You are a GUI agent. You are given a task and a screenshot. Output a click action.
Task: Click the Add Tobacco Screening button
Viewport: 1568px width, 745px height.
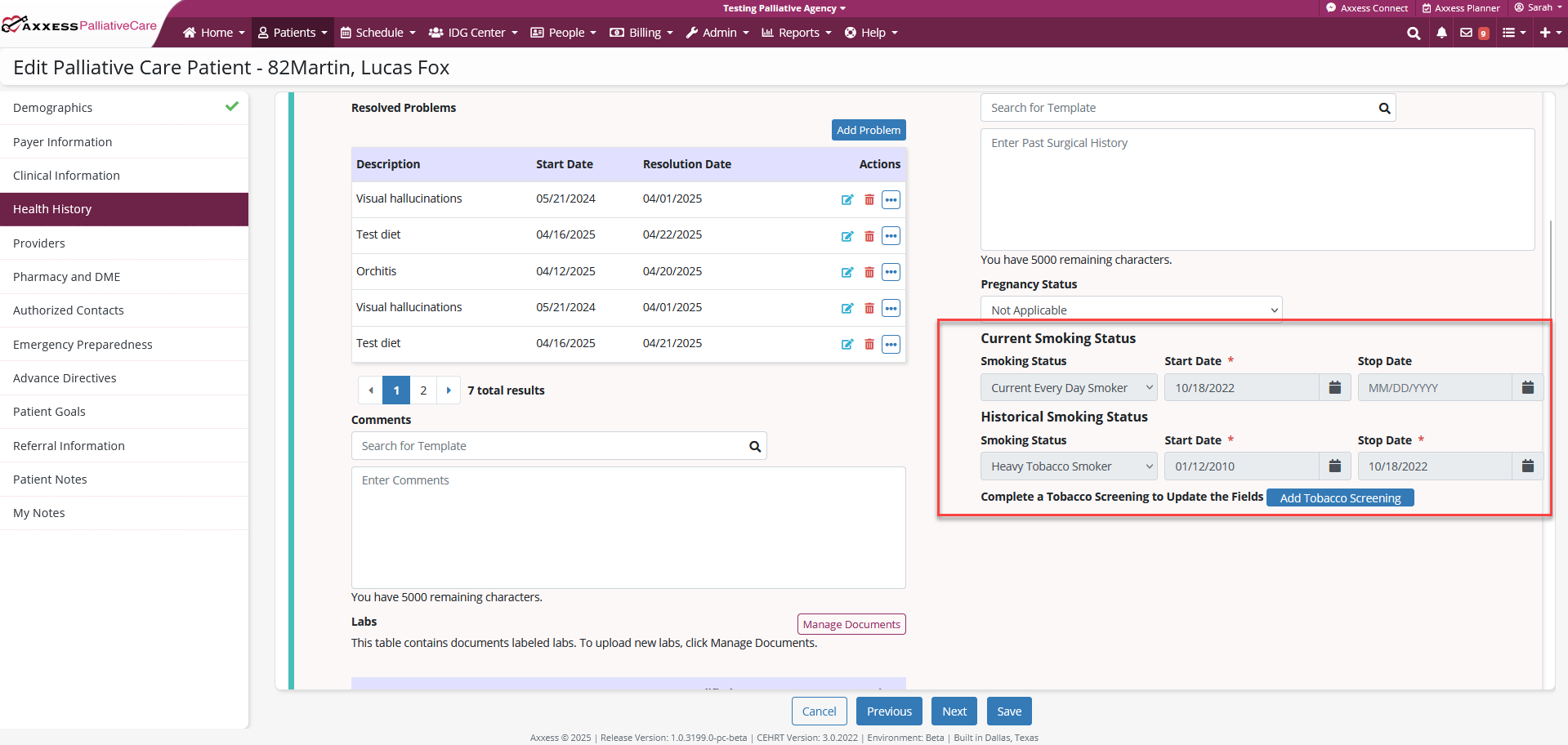[x=1339, y=498]
